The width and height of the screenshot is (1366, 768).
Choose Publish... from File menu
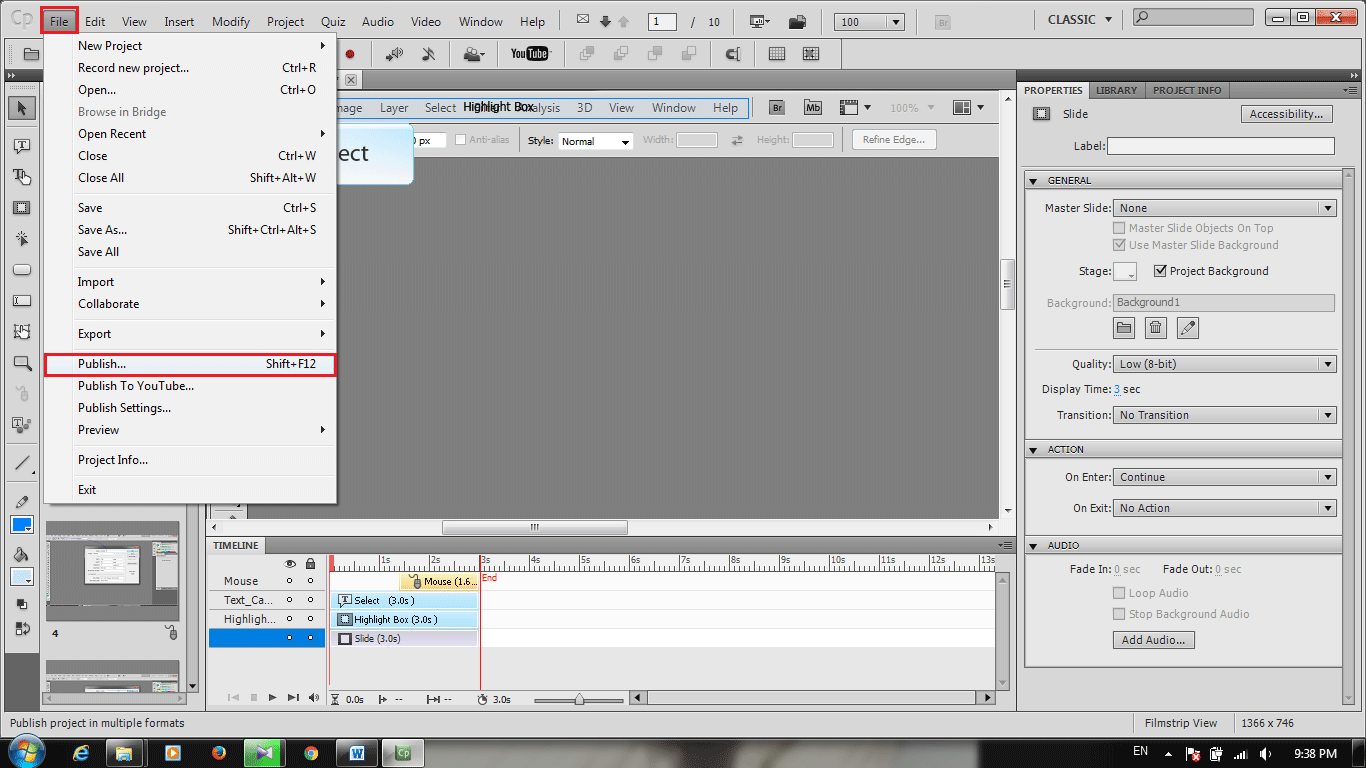click(x=190, y=364)
